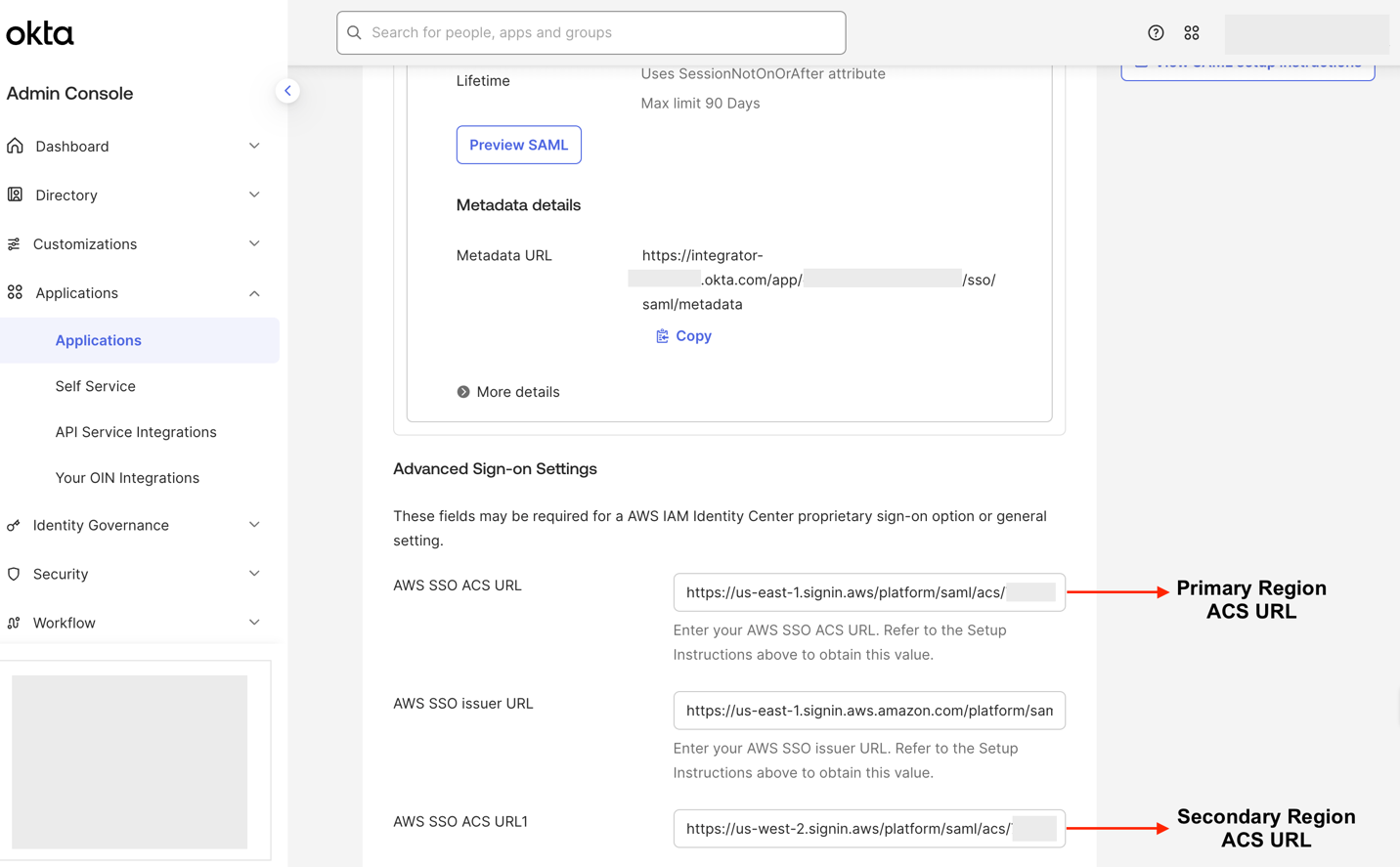Click the Directory contact icon

pyautogui.click(x=15, y=195)
